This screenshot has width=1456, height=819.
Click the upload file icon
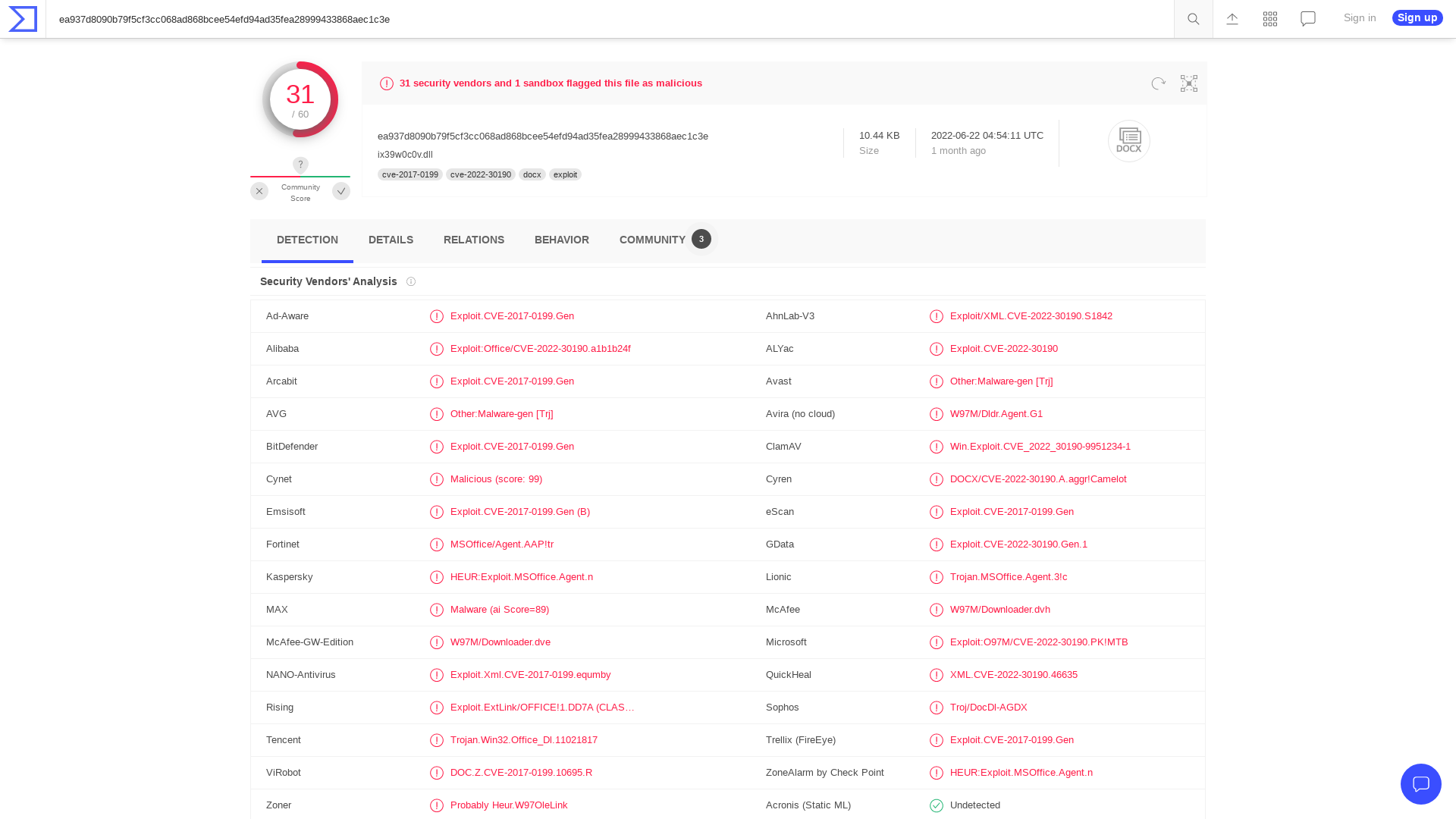[x=1232, y=18]
